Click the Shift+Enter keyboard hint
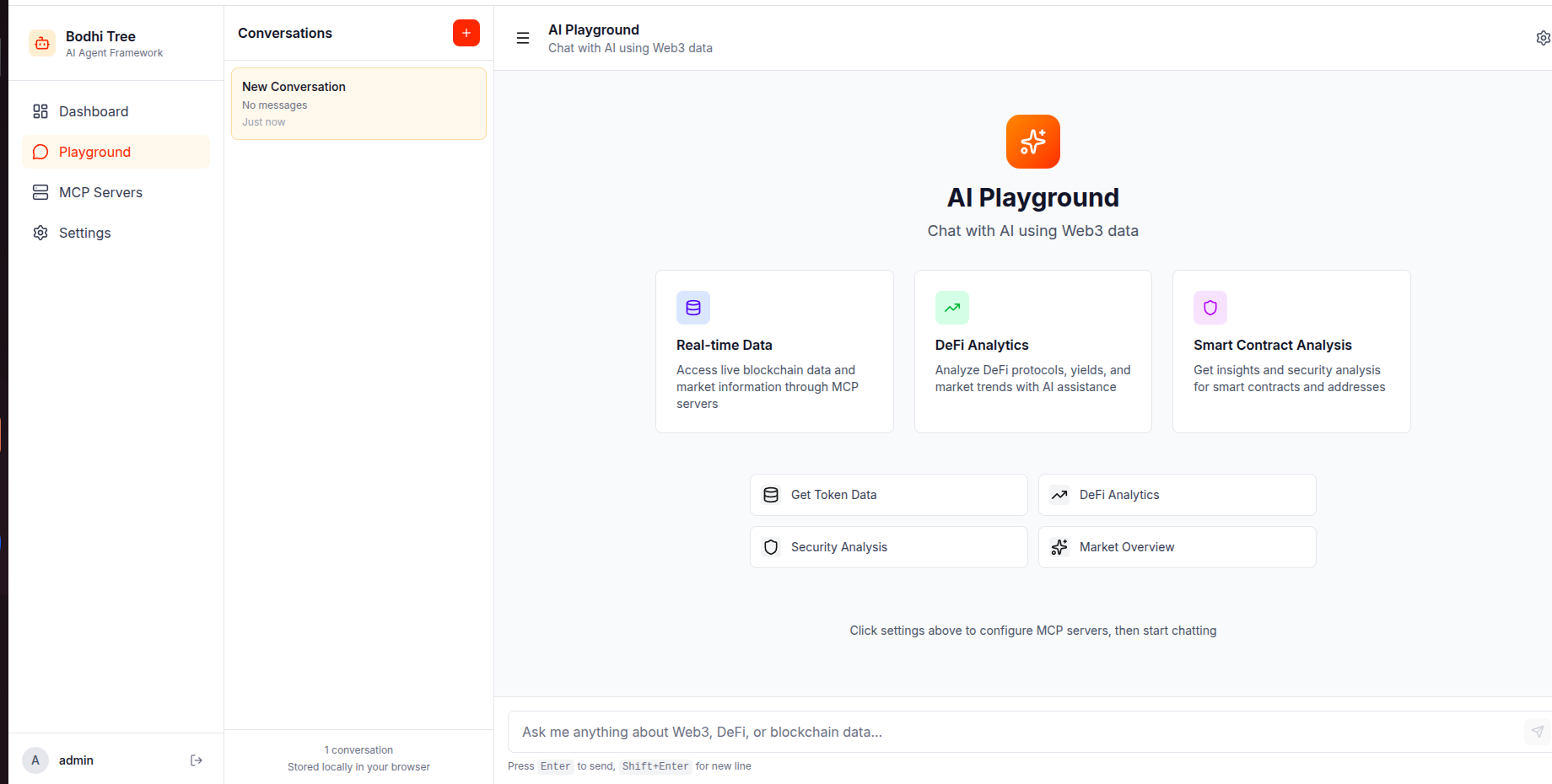The width and height of the screenshot is (1552, 784). point(655,766)
